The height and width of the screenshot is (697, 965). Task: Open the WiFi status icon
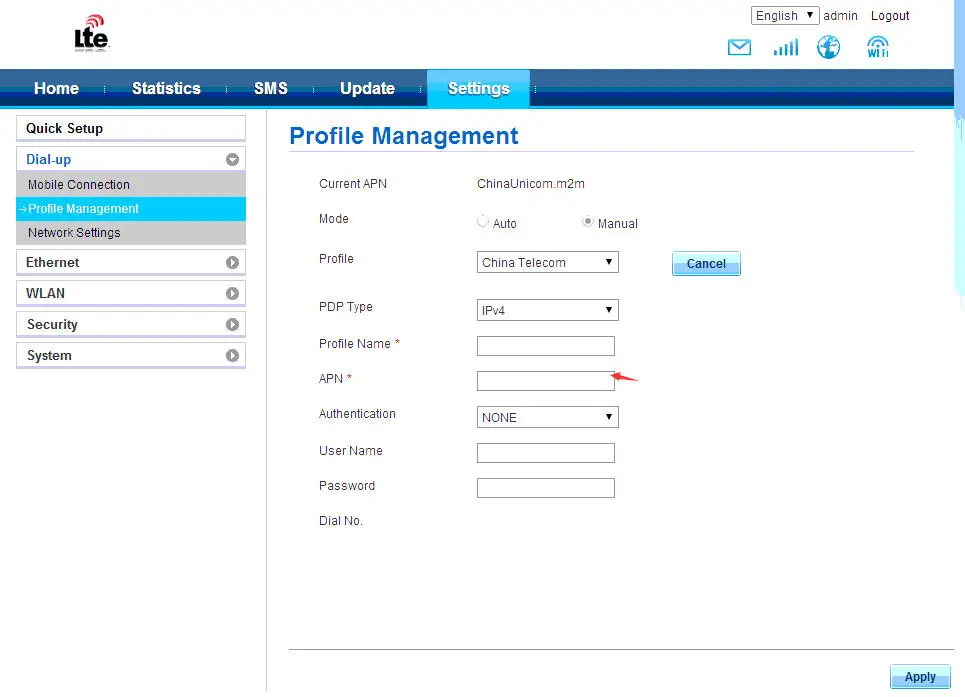click(x=878, y=47)
